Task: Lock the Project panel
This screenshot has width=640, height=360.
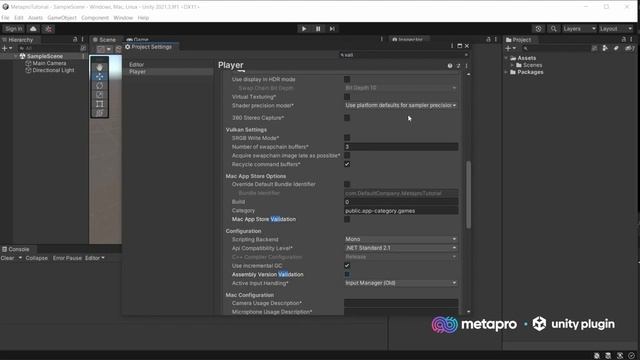Action: [x=623, y=40]
